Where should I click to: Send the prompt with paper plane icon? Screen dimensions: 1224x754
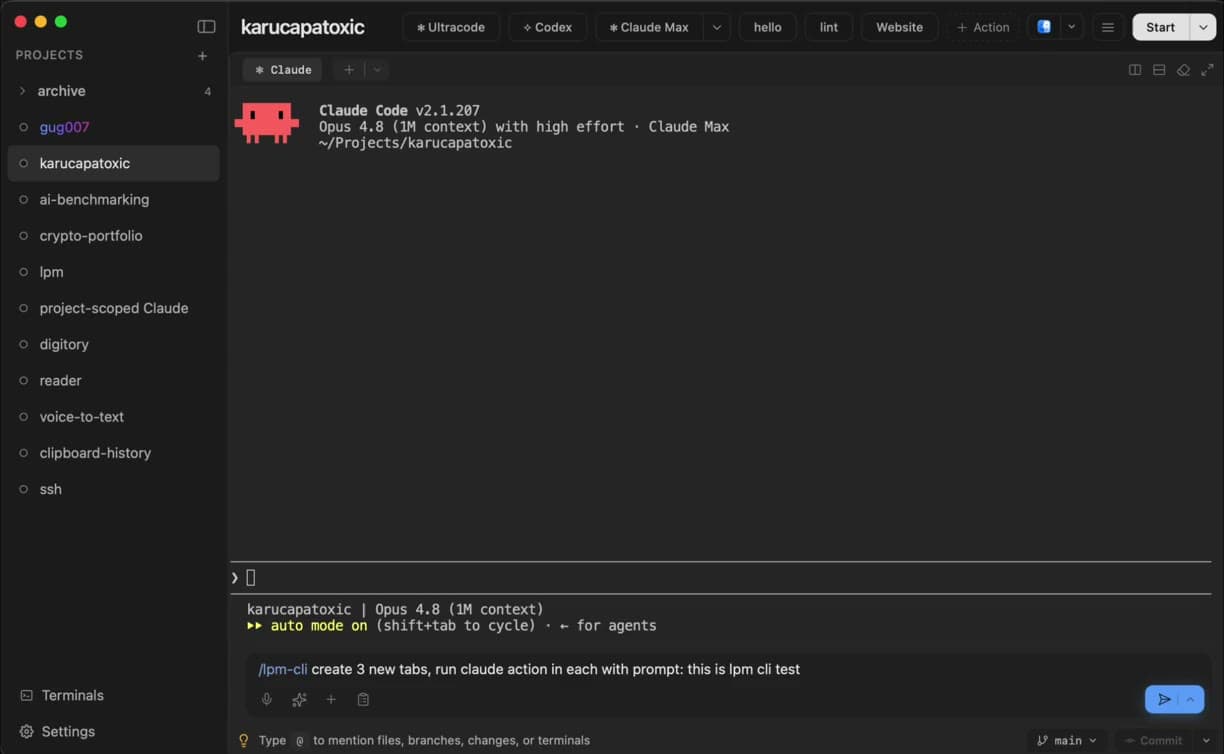(1163, 699)
